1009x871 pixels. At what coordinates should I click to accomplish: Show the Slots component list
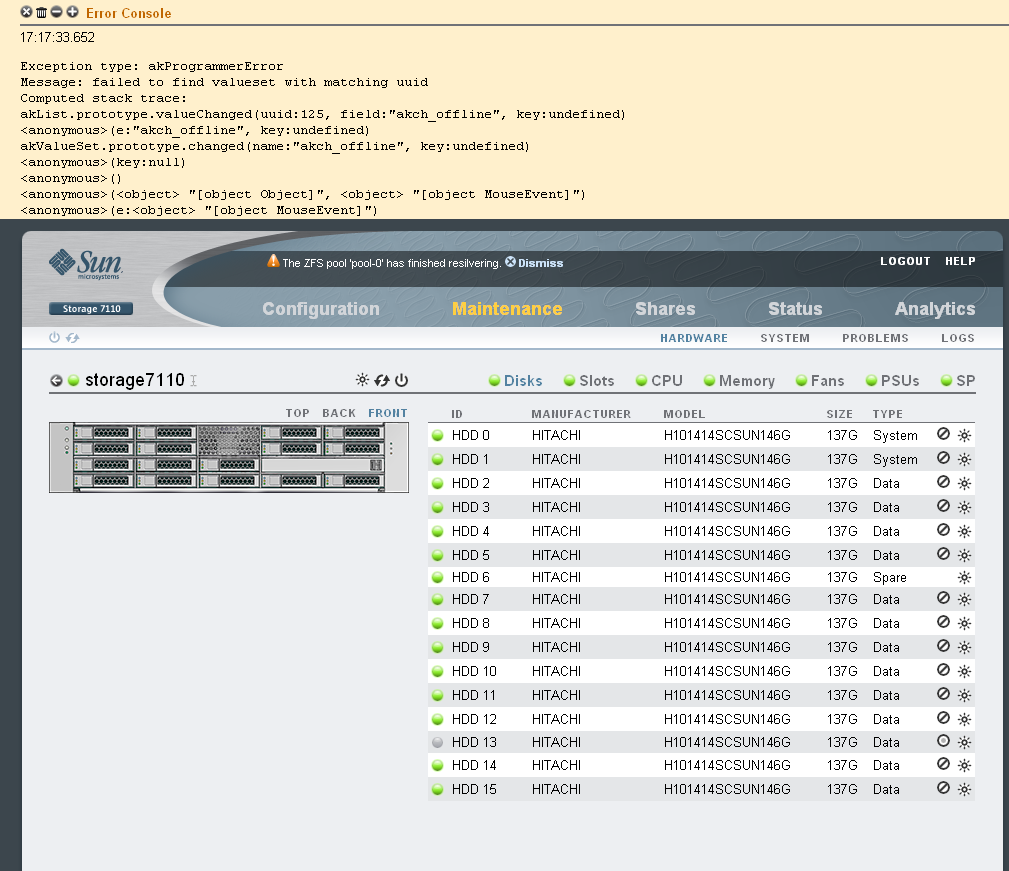click(x=589, y=381)
